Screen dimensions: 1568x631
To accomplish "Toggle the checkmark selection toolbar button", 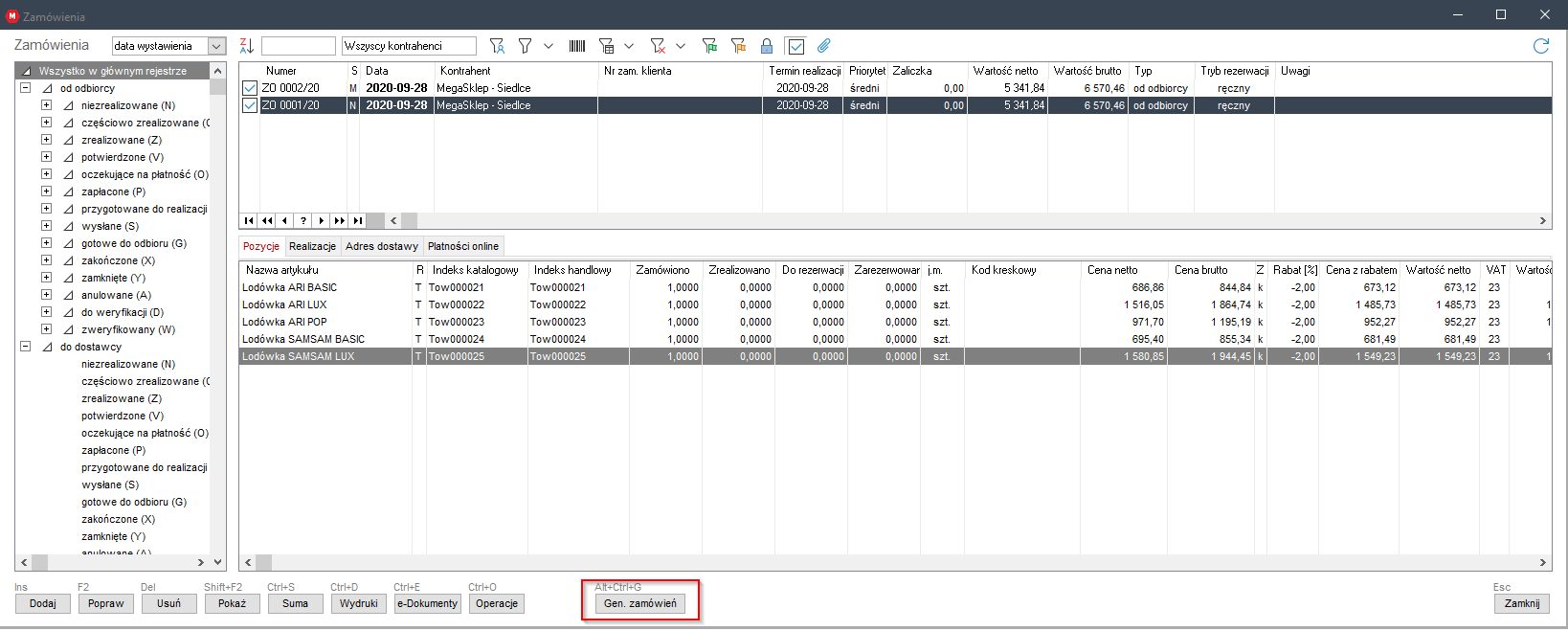I will click(795, 46).
